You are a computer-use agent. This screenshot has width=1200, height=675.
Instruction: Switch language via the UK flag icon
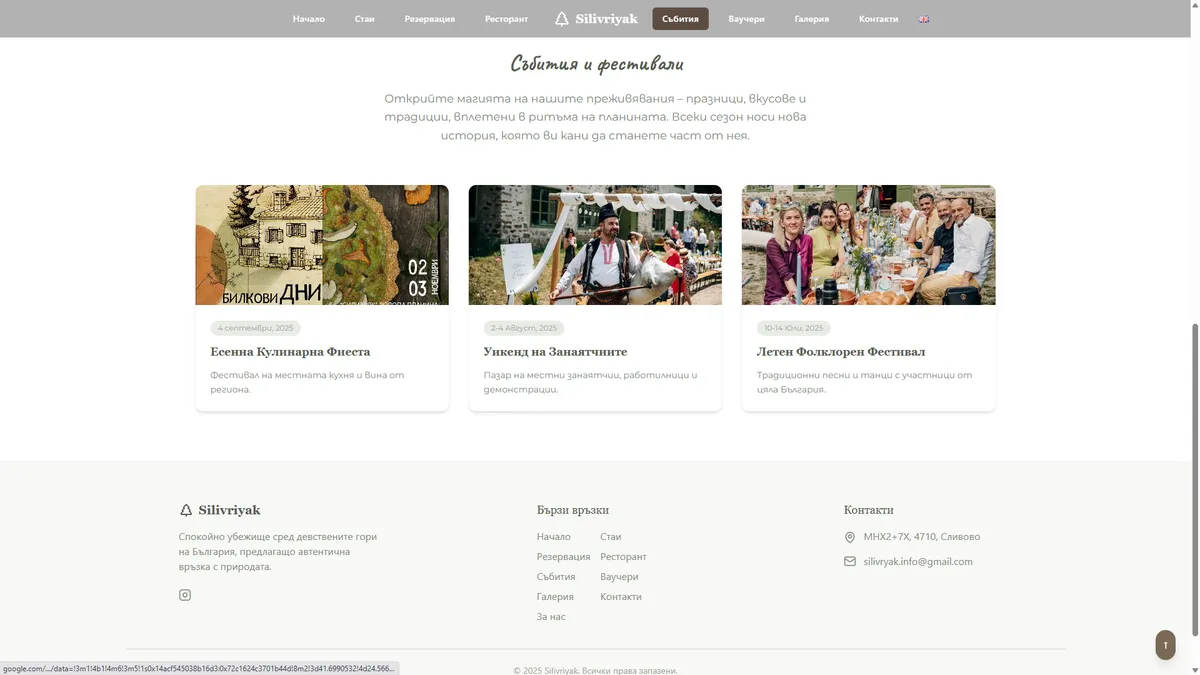coord(922,18)
